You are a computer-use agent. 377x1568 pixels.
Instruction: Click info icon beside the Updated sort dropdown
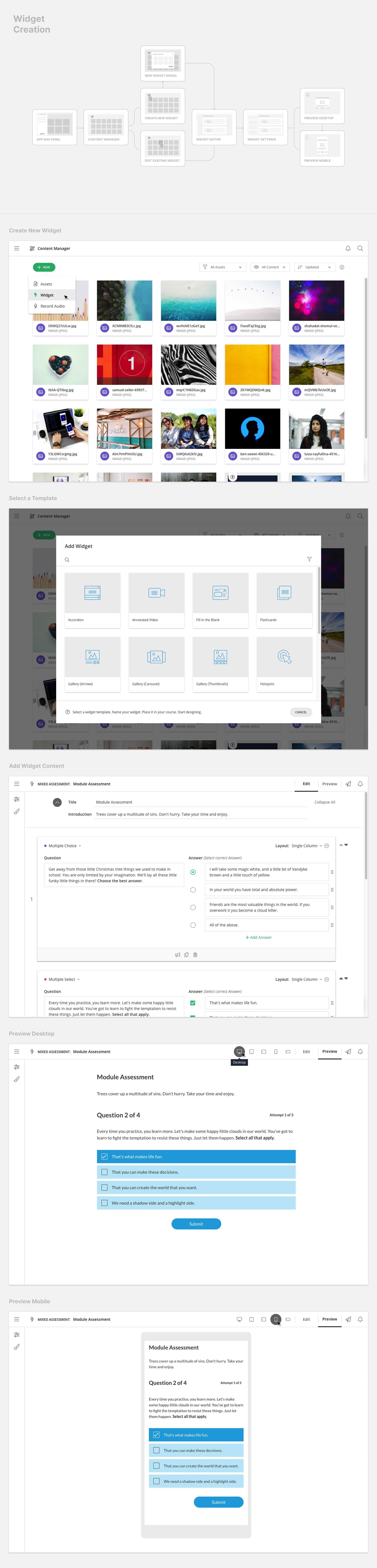[342, 267]
